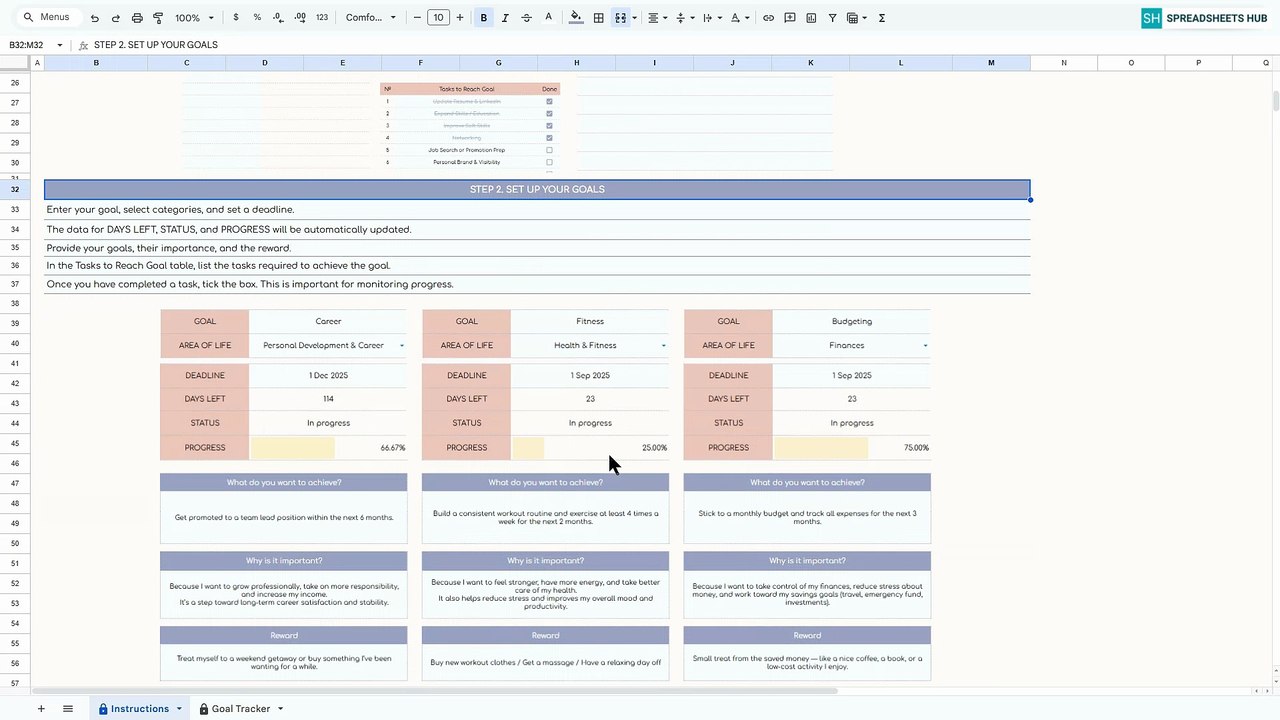Increase decimal places

coord(300,18)
